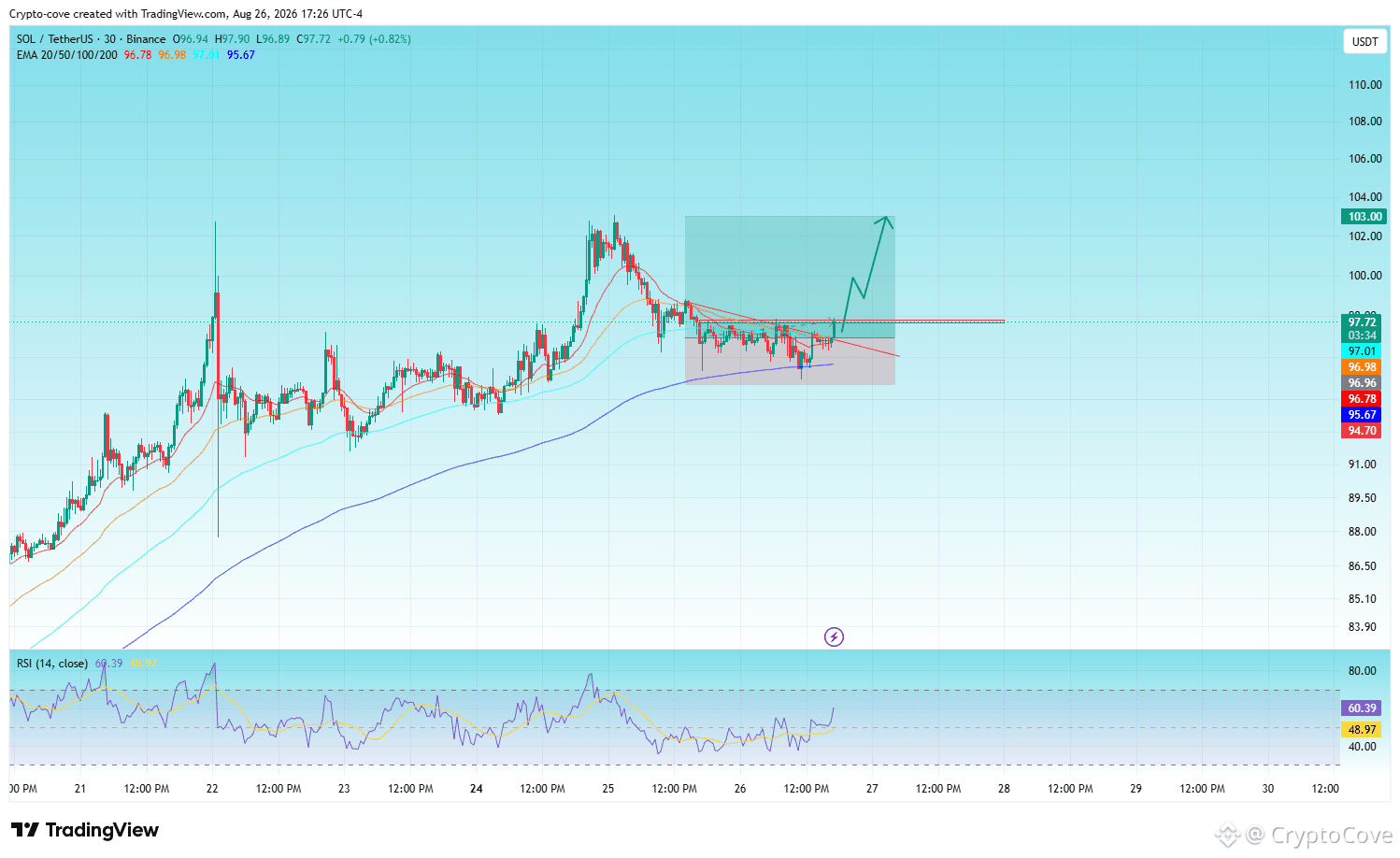Click date 21 on the time axis

pyautogui.click(x=80, y=789)
